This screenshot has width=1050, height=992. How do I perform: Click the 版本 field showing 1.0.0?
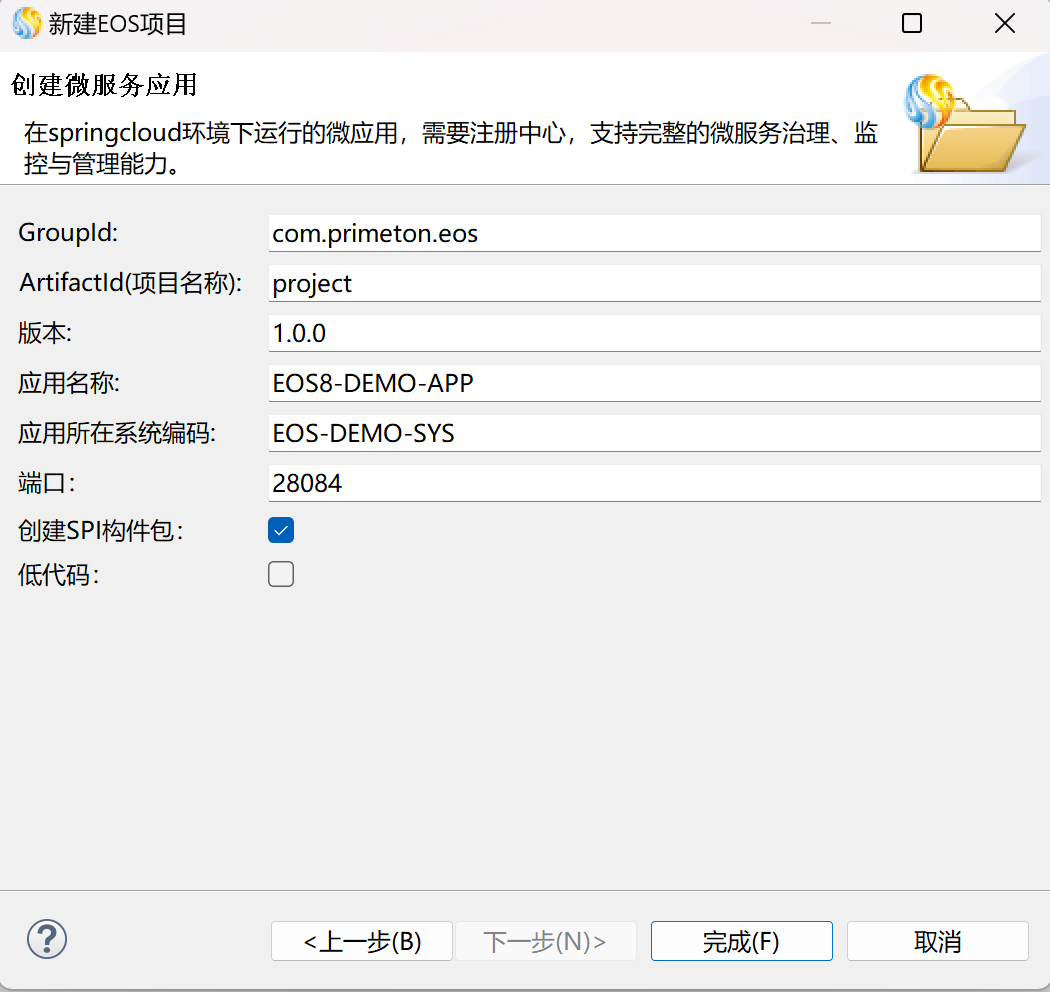point(654,334)
